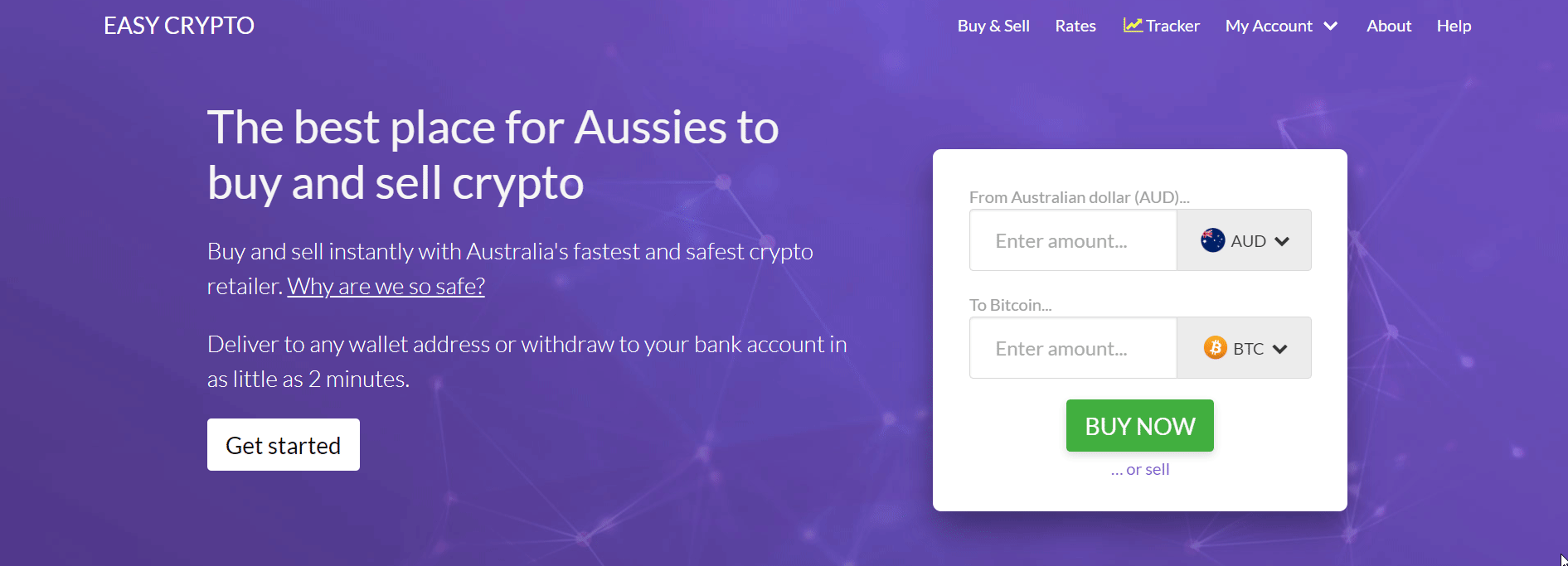1568x566 pixels.
Task: Click the green BUY NOW button
Action: point(1139,425)
